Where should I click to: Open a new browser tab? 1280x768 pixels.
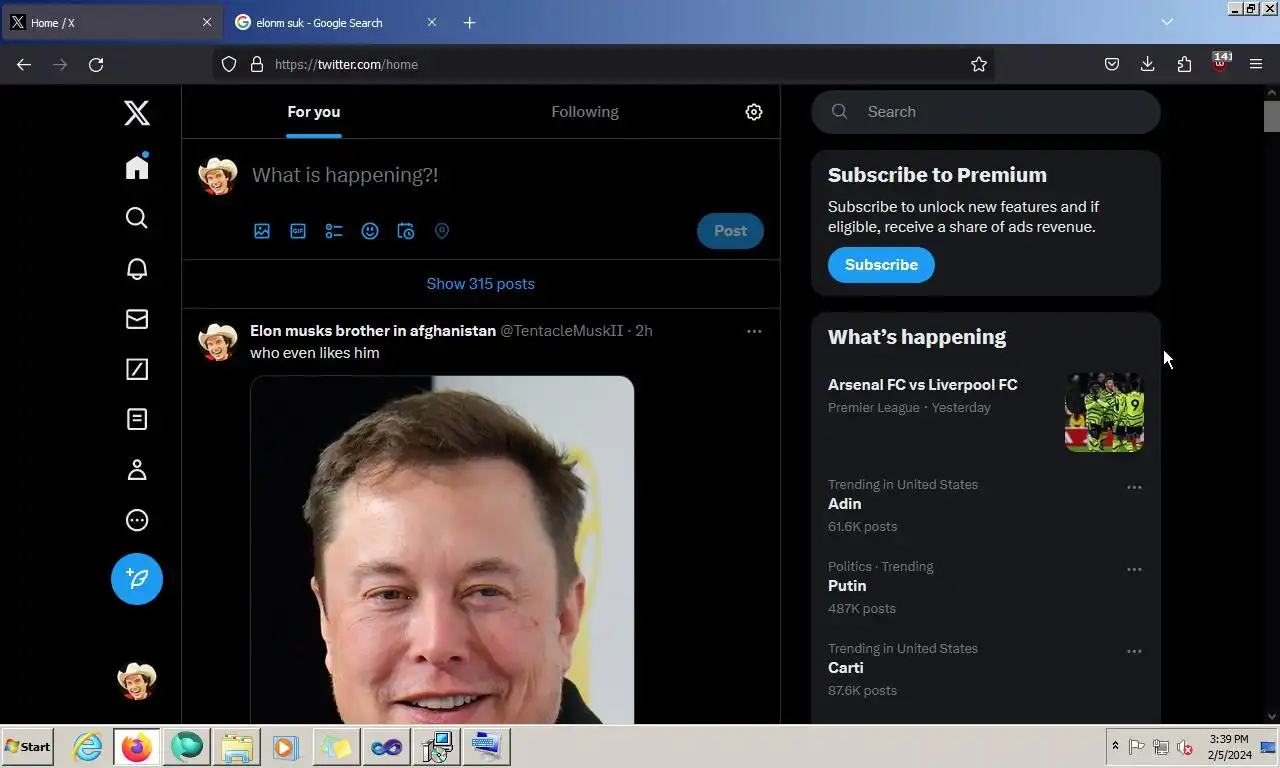(x=470, y=22)
